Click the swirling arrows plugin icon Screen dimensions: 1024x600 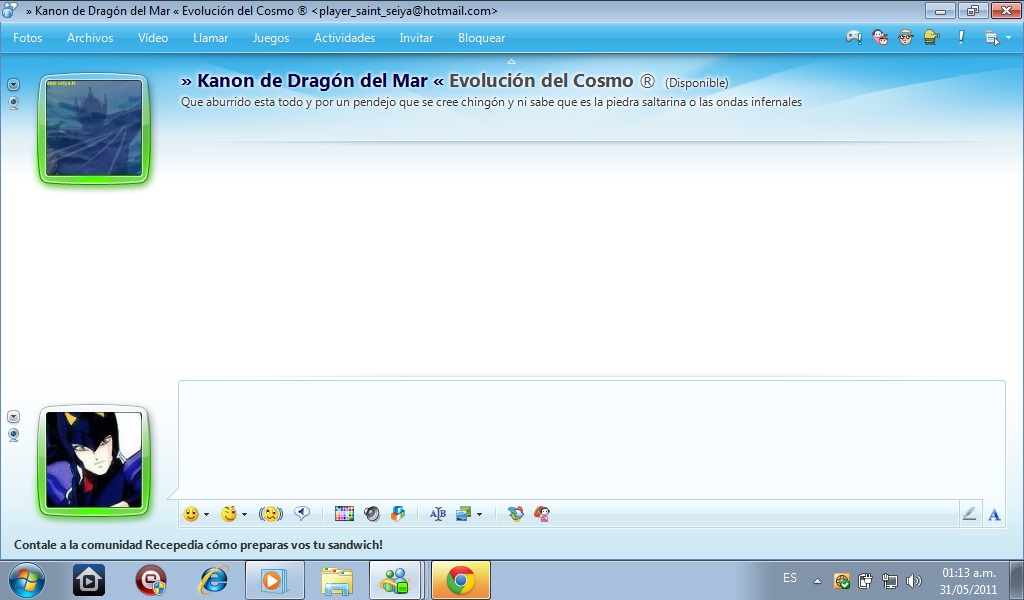[x=516, y=514]
